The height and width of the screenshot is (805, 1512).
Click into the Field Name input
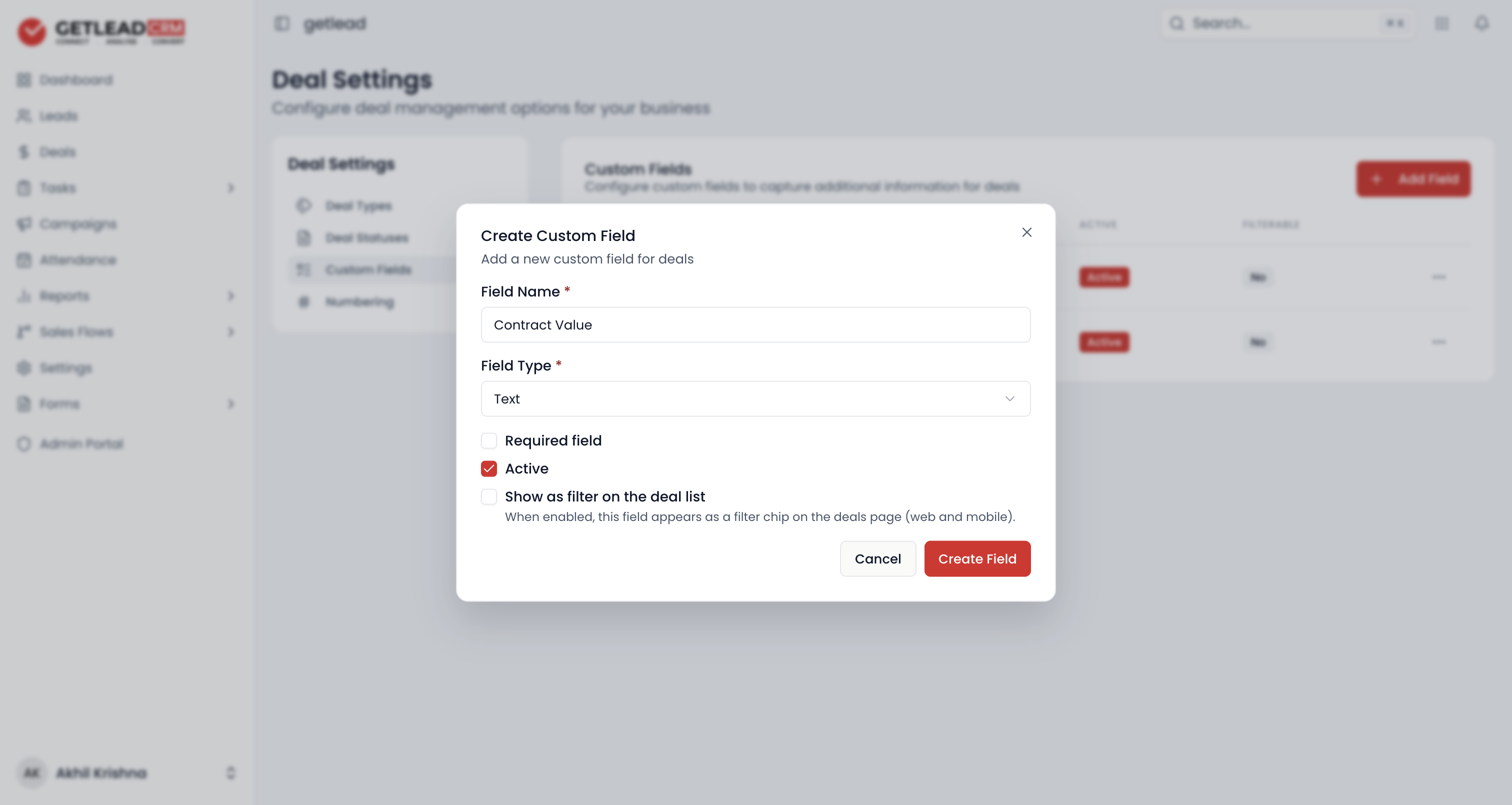click(x=755, y=324)
